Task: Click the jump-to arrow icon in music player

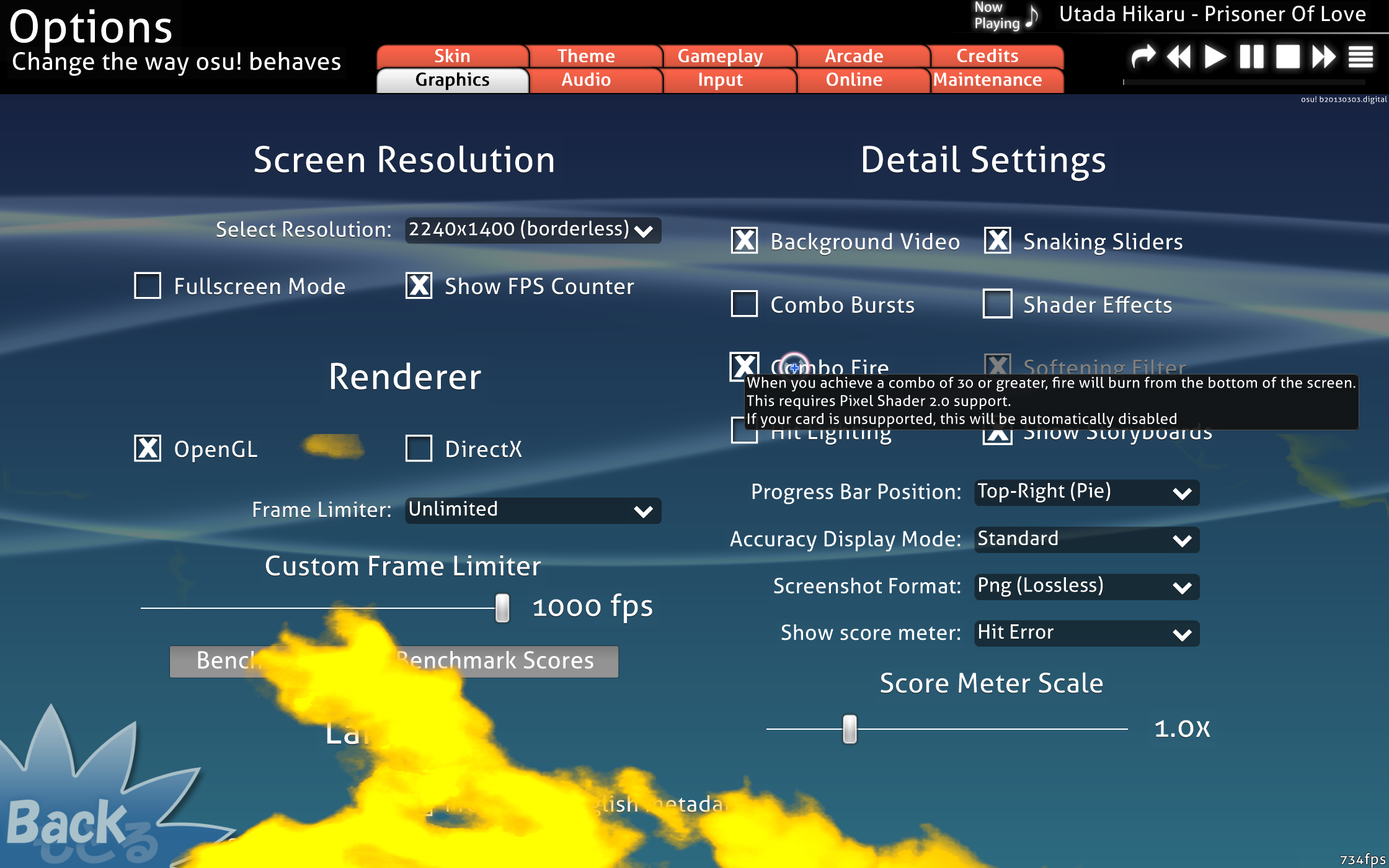Action: pyautogui.click(x=1143, y=56)
